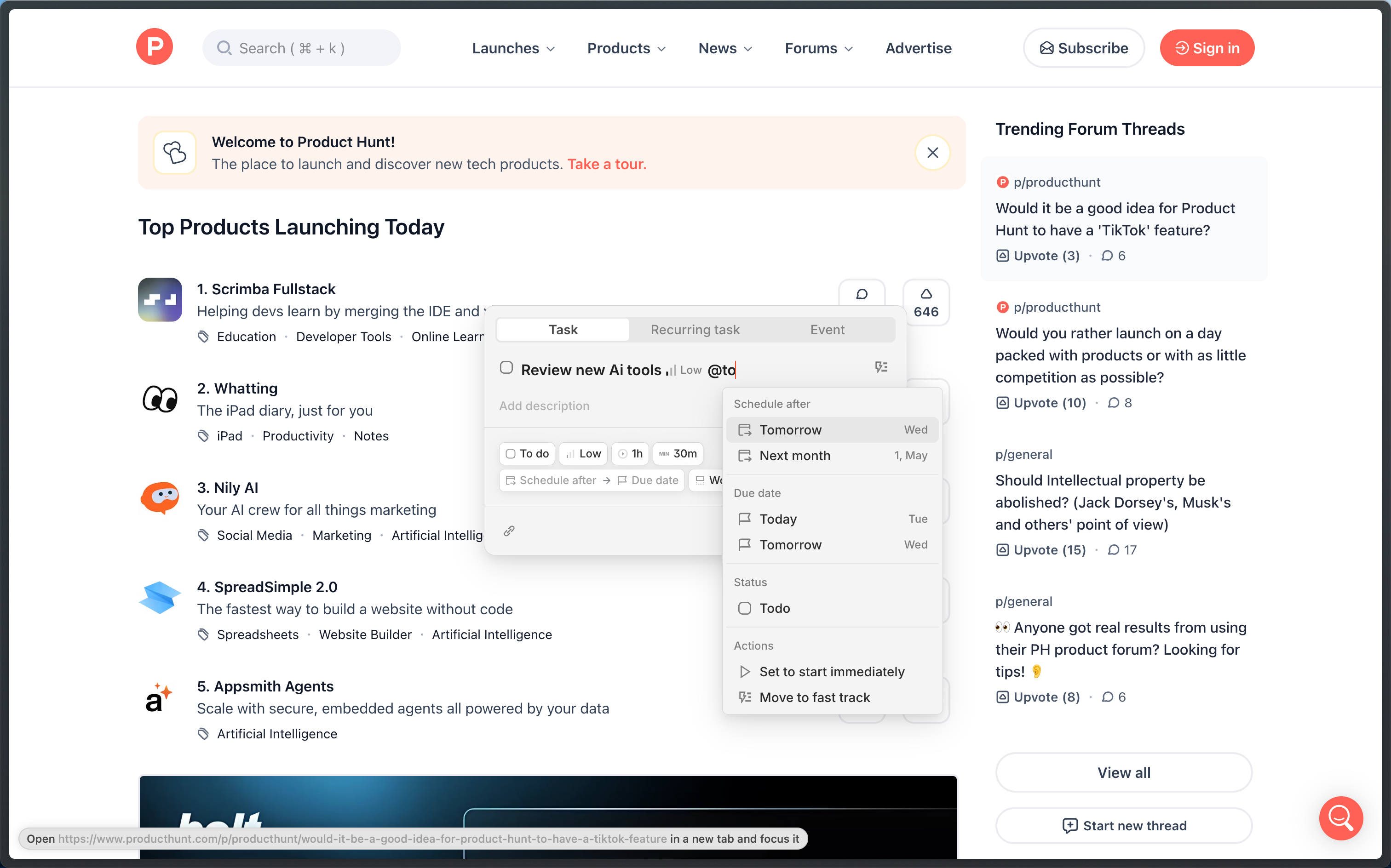1391x868 pixels.
Task: Click the Sign in button
Action: (1207, 48)
